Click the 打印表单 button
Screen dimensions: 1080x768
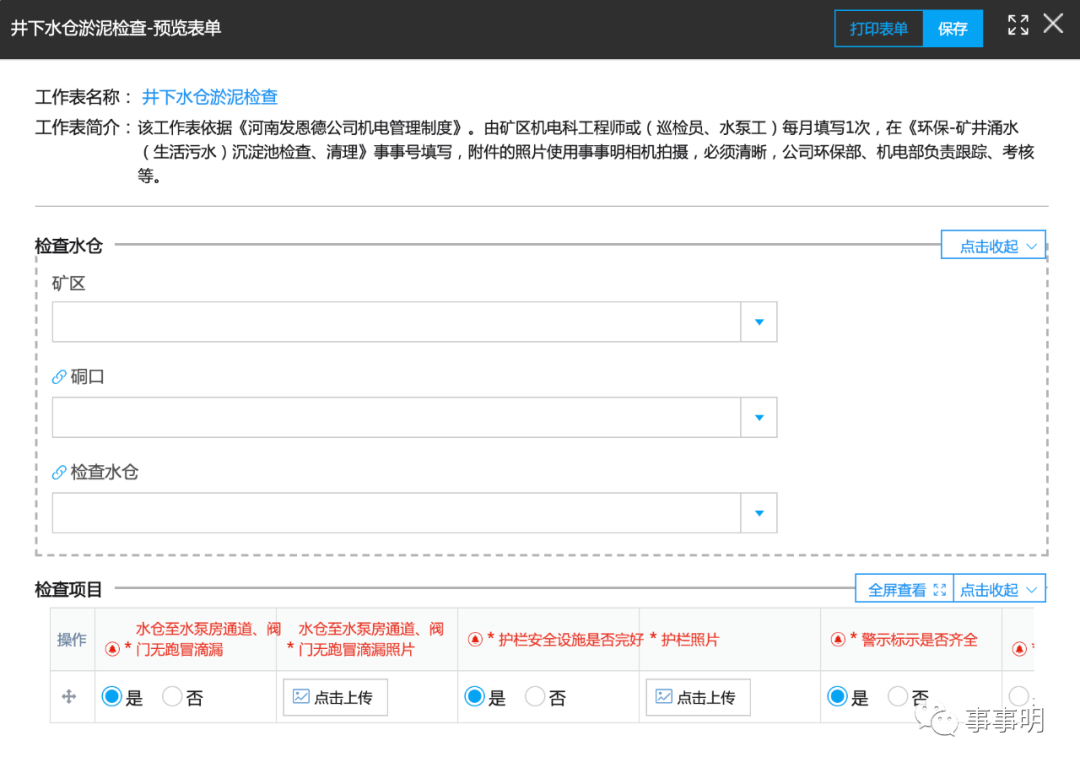click(878, 29)
